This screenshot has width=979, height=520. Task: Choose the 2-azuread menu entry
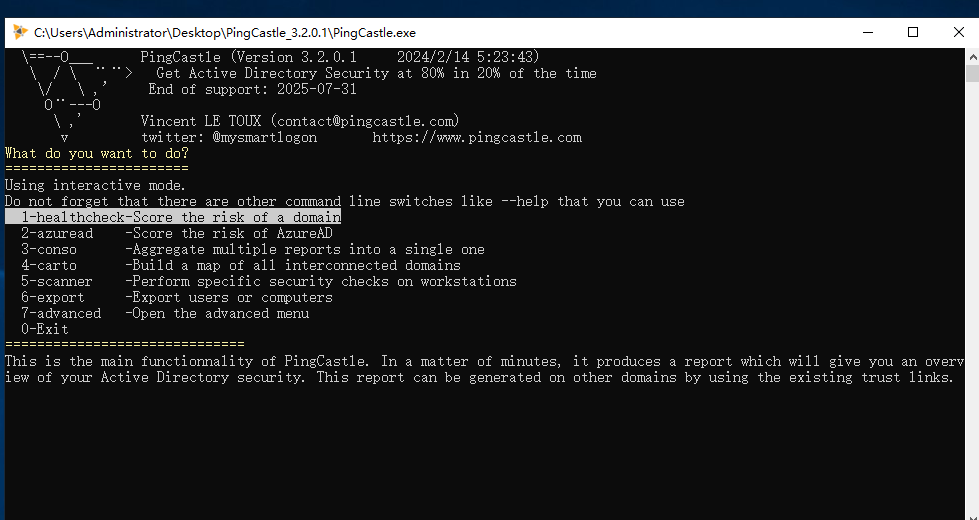coord(176,233)
